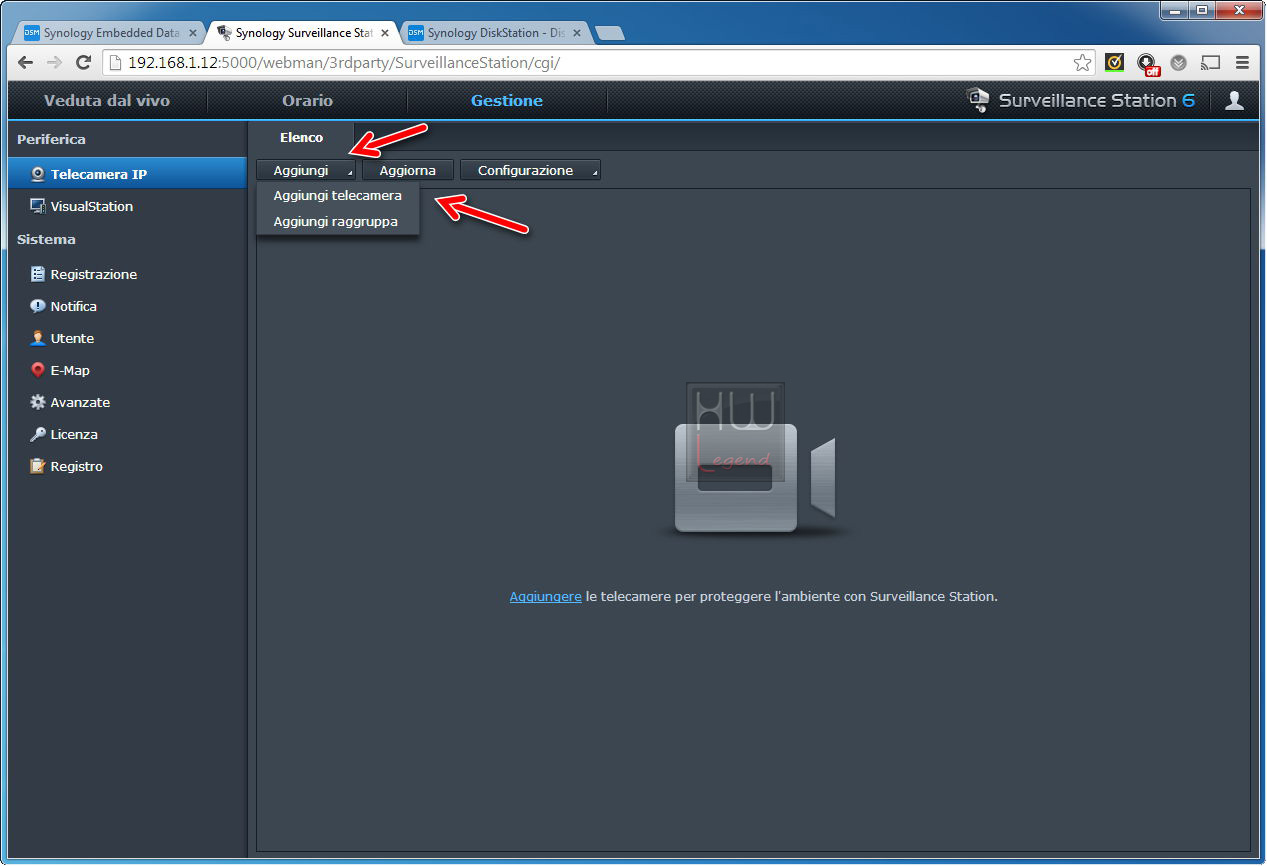Click the extension icon with red off badge
The image size is (1267, 866).
click(1148, 64)
